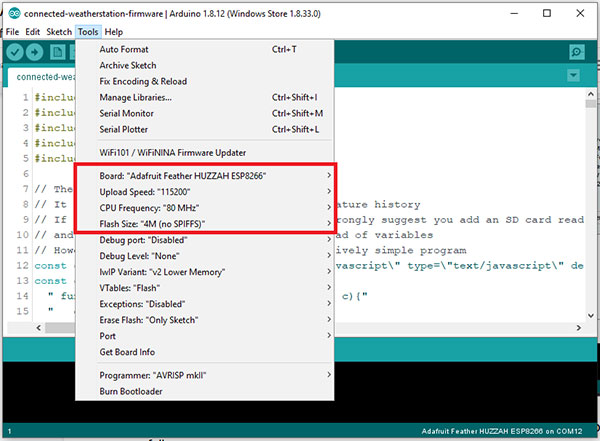Open the Help menu
This screenshot has width=600, height=441.
point(113,32)
